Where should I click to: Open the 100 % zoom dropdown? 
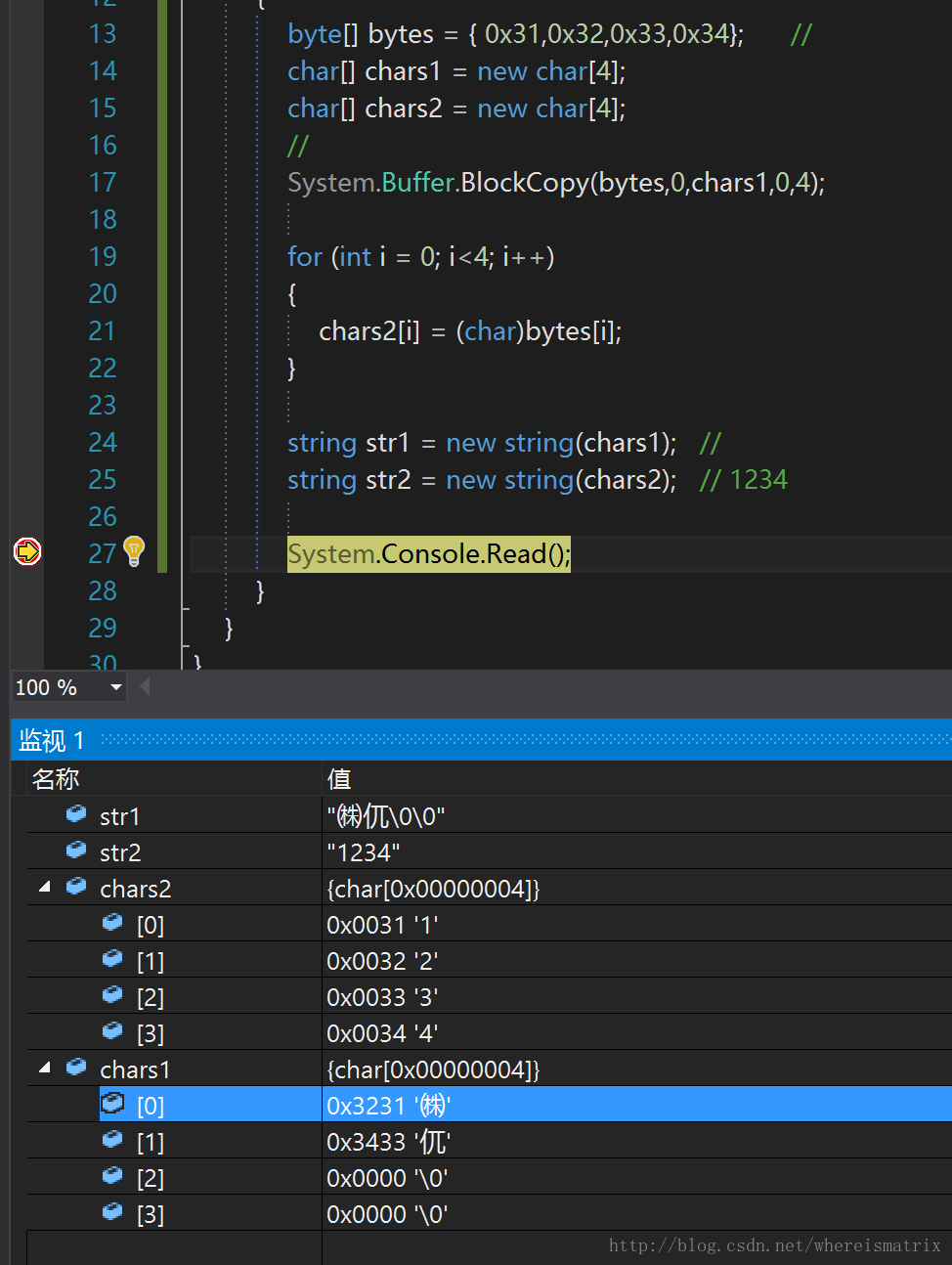tap(116, 687)
